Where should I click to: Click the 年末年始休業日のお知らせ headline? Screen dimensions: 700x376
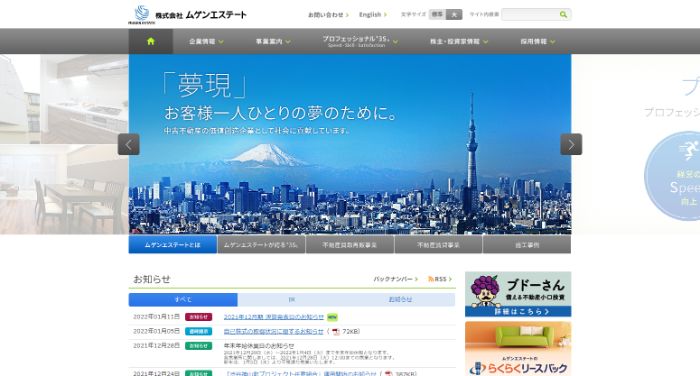click(x=259, y=346)
